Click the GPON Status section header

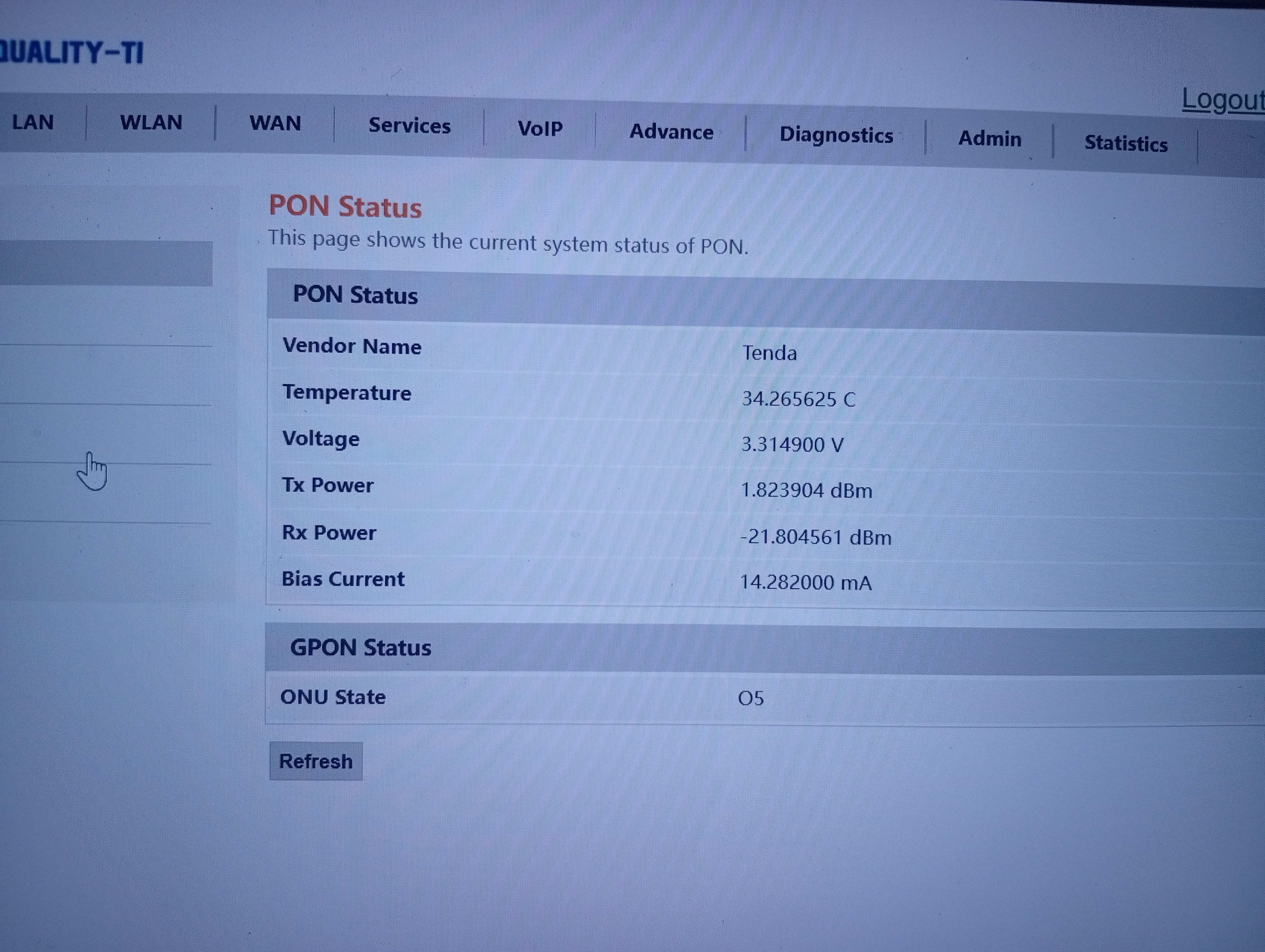(x=360, y=648)
